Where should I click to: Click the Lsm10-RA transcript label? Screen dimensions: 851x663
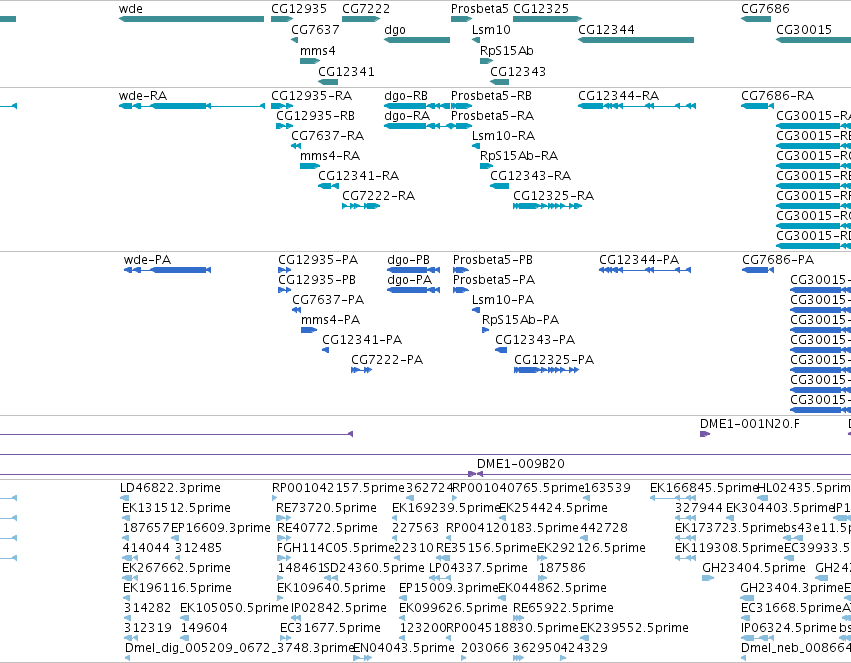(x=504, y=136)
